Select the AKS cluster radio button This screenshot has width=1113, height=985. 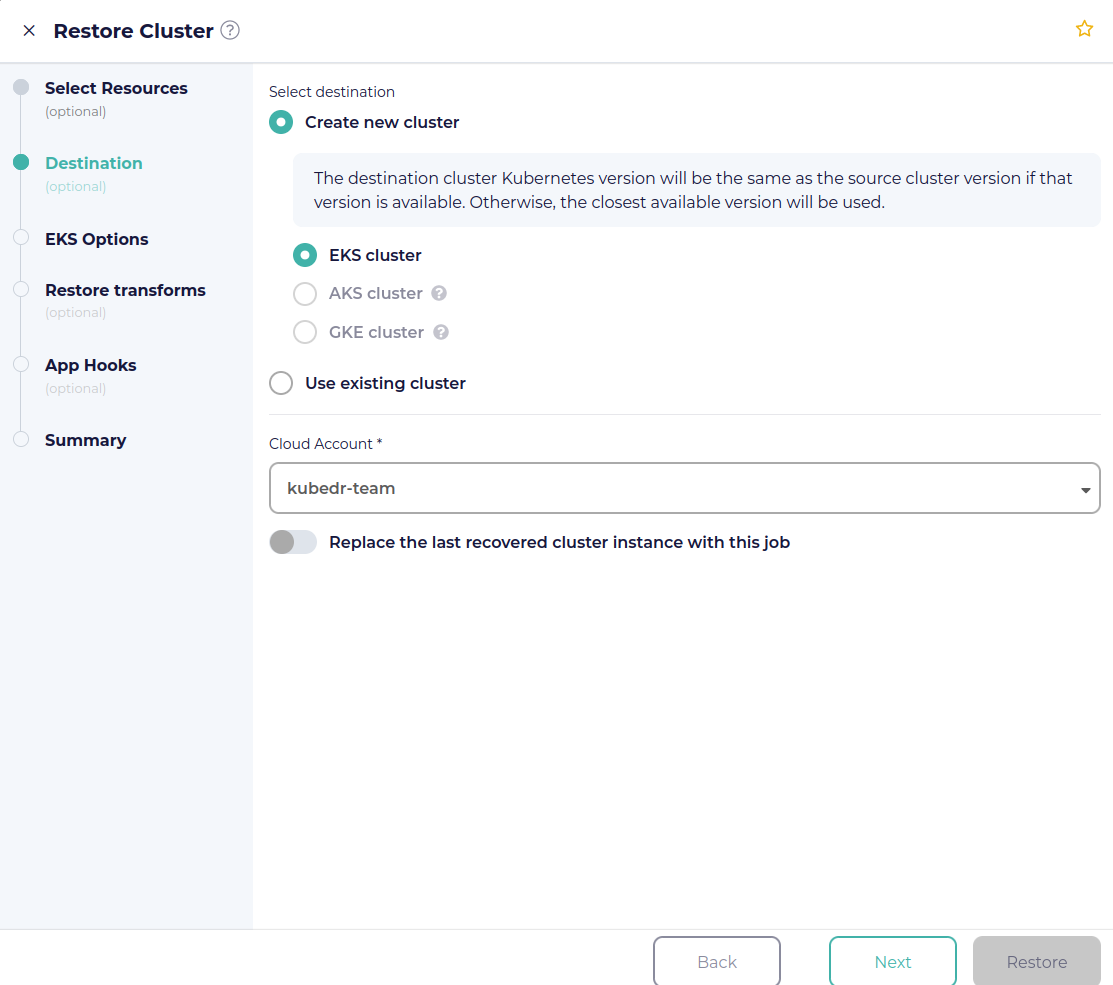304,293
